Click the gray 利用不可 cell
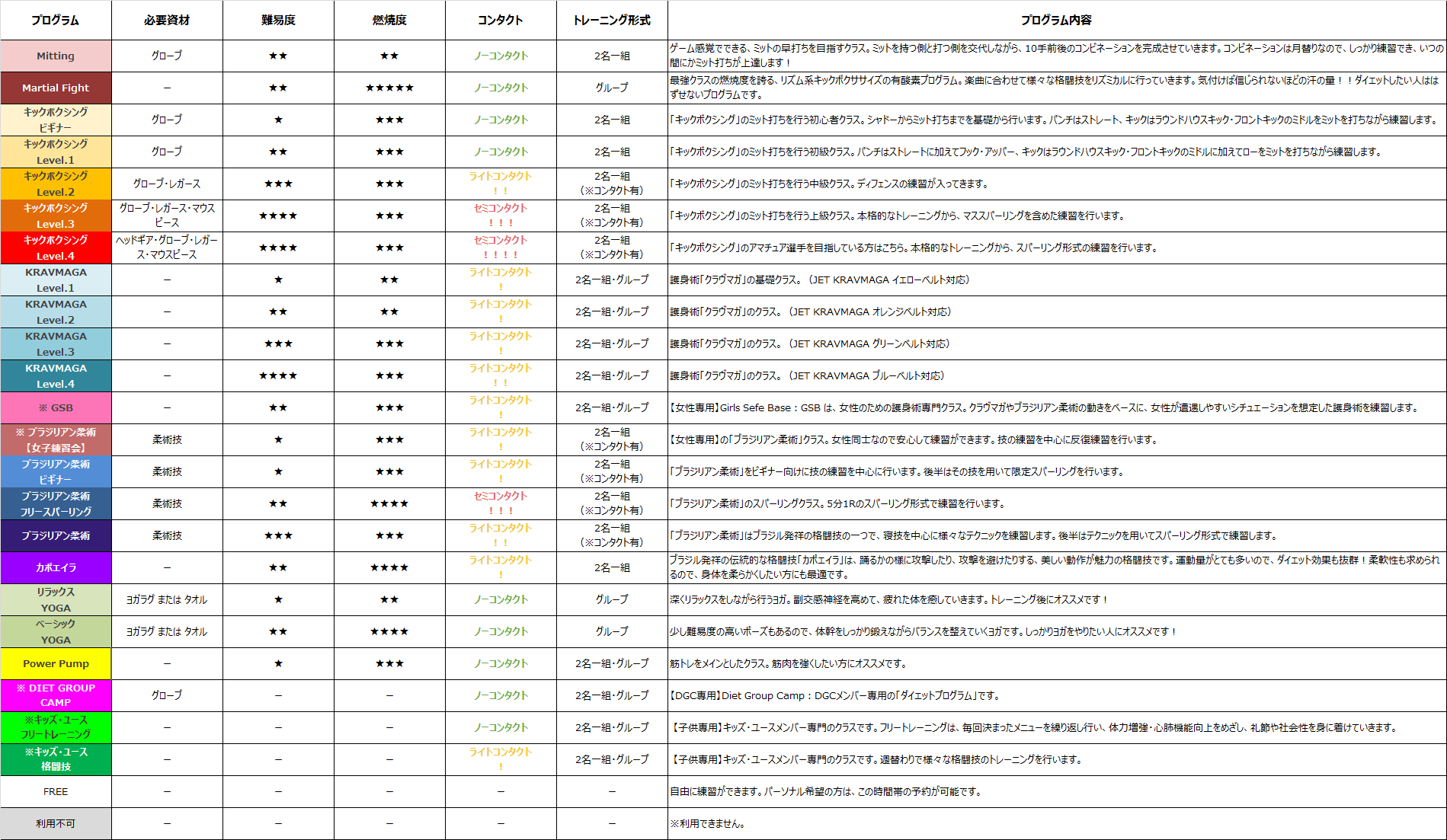Viewport: 1447px width, 840px height. click(x=56, y=823)
